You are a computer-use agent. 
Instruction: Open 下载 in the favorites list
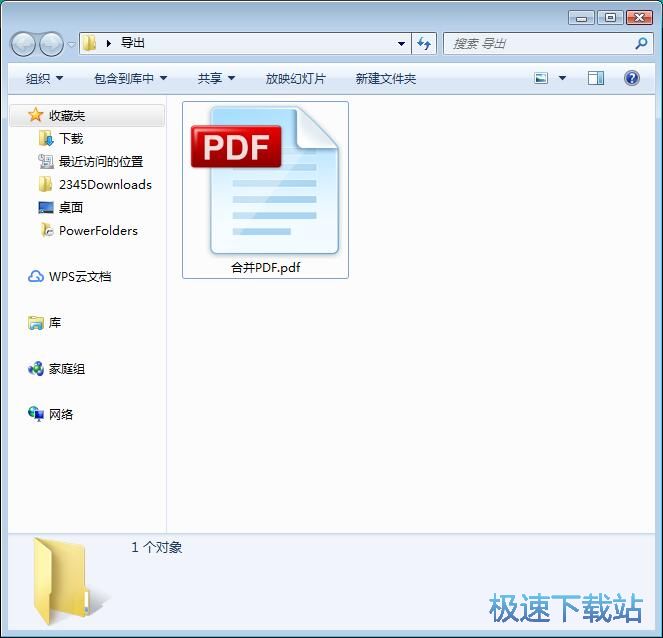click(71, 139)
